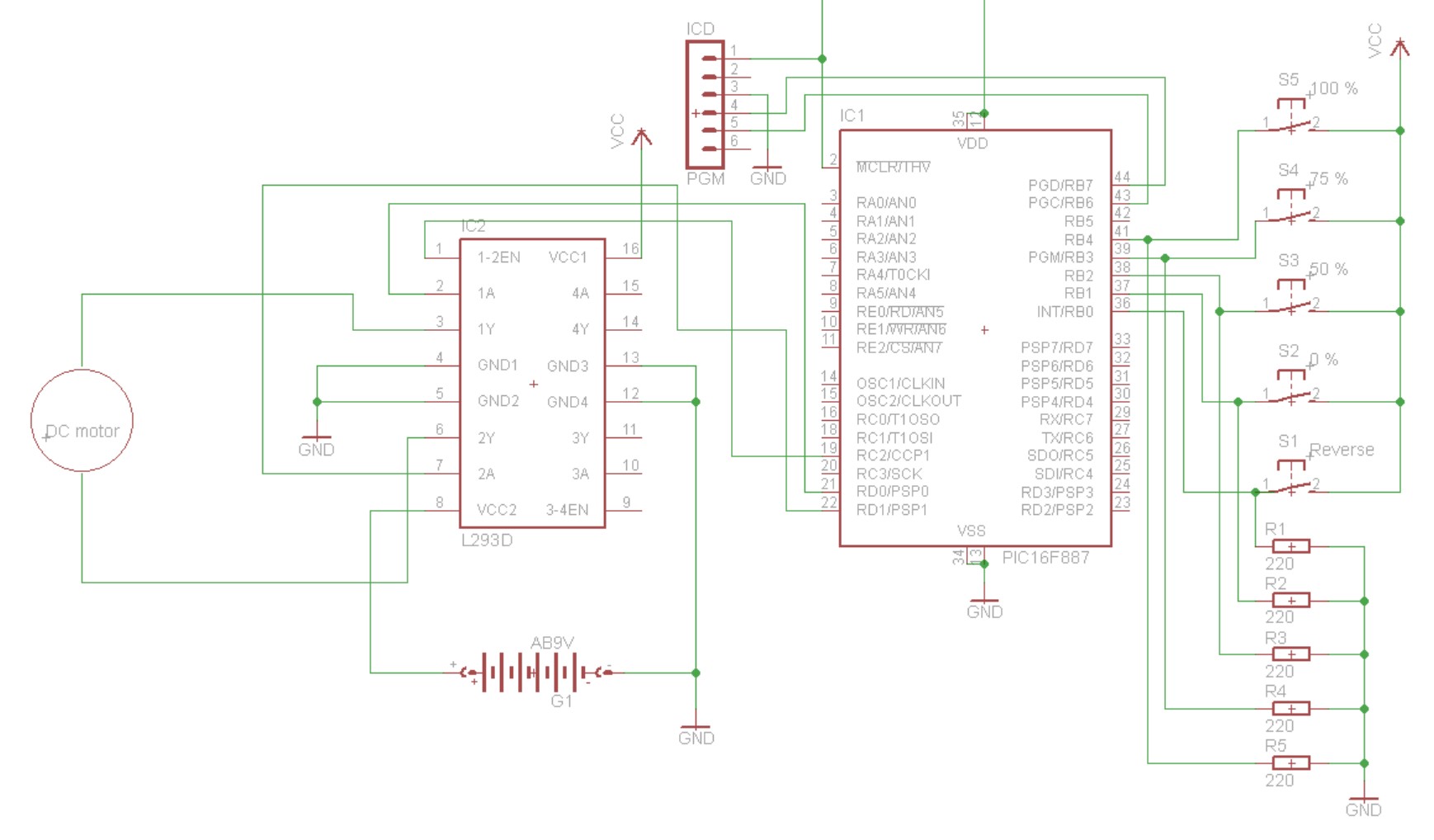Select the VCC arrow above the switches
The image size is (1434, 840).
coord(1399,48)
